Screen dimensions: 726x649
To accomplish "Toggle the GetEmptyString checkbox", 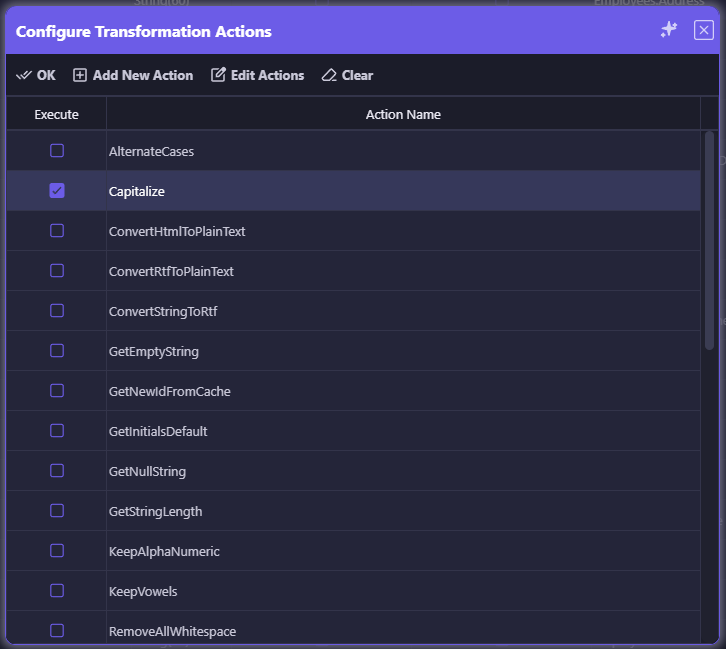I will tap(57, 351).
